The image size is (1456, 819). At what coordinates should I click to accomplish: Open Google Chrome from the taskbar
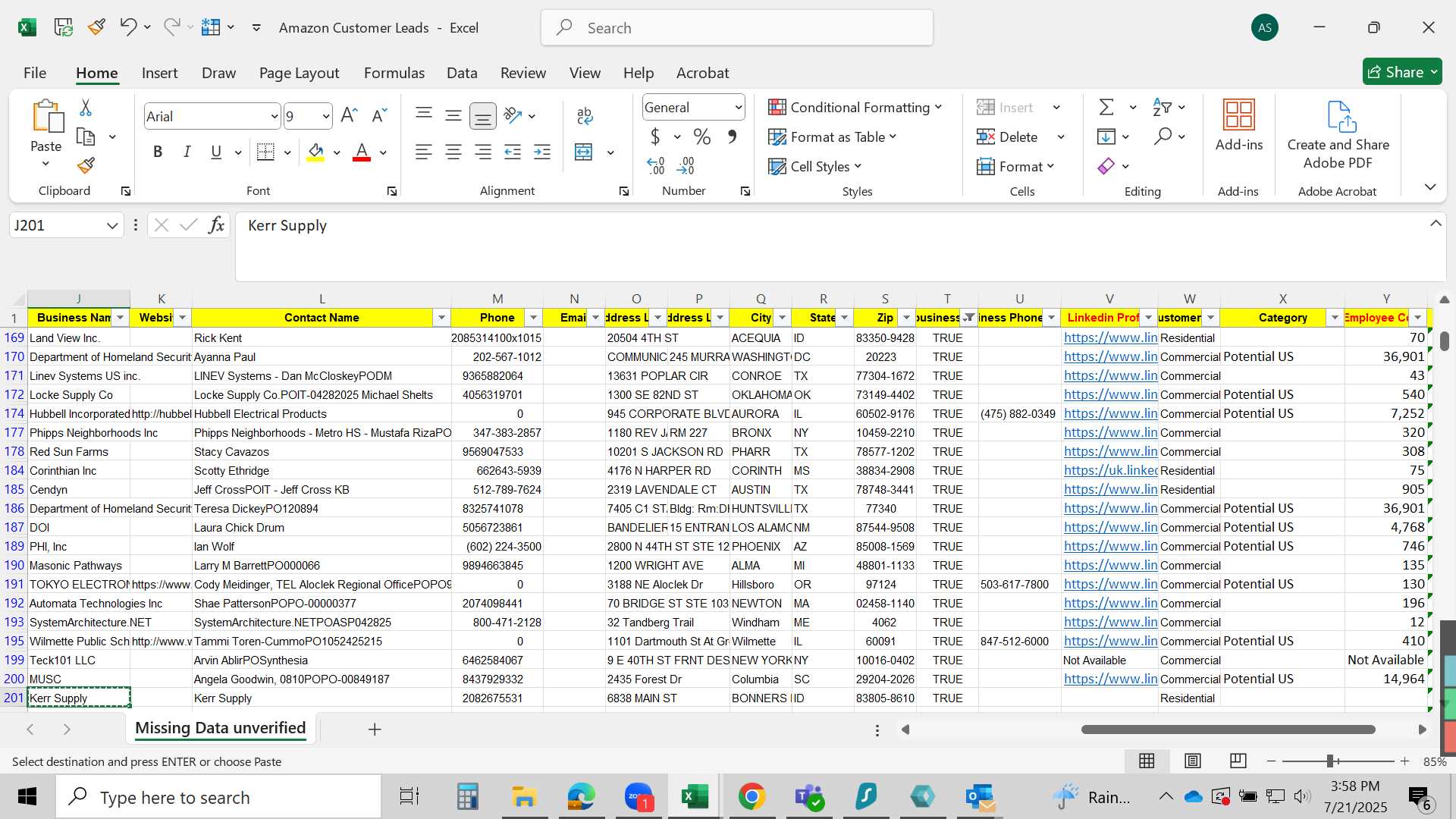[x=752, y=797]
